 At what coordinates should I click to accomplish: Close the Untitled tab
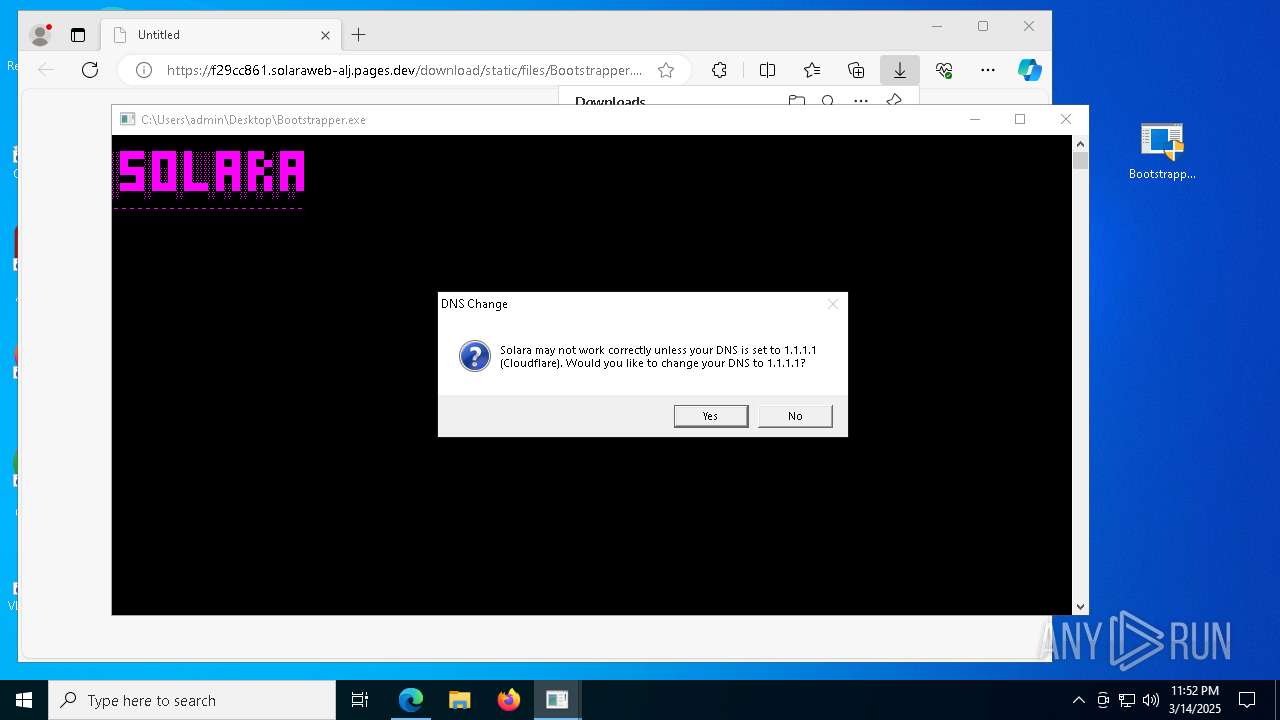325,35
